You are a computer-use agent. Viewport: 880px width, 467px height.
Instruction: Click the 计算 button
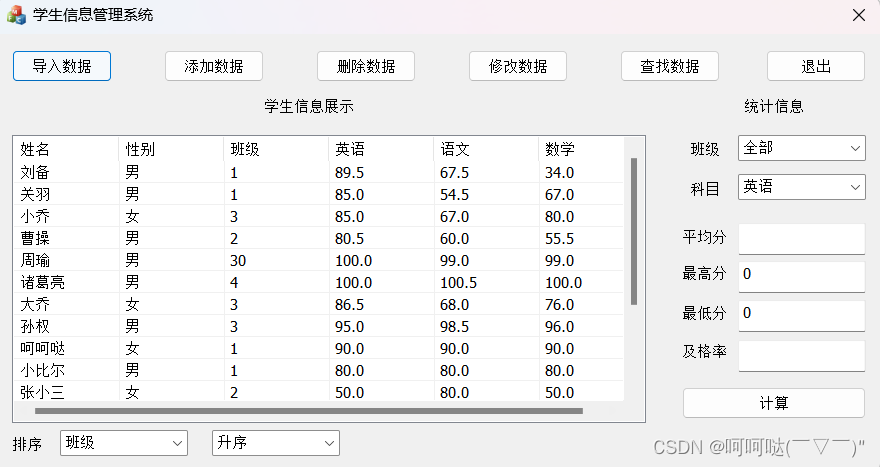pyautogui.click(x=774, y=403)
